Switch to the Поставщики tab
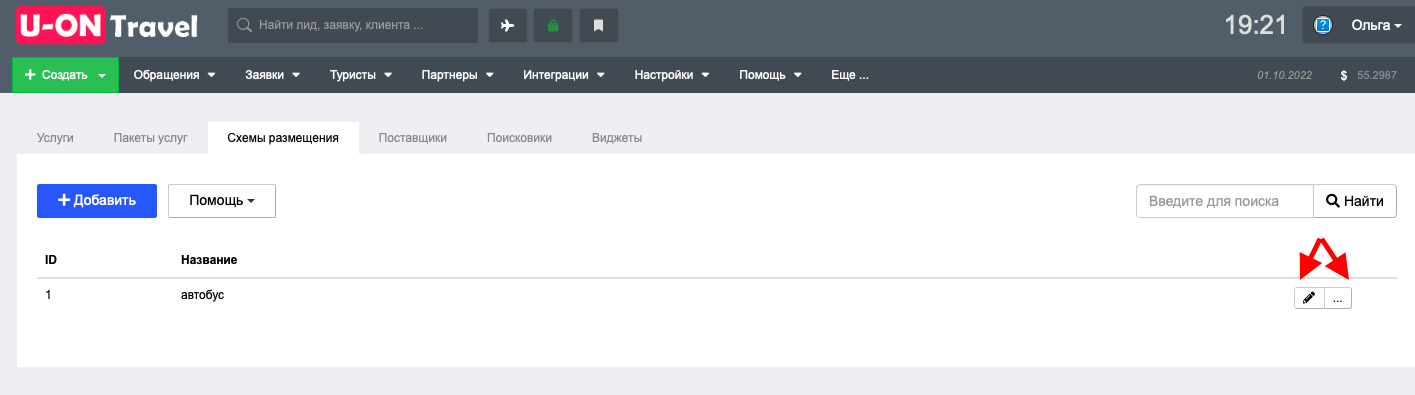Screen dimensions: 1415x395 pyautogui.click(x=412, y=138)
